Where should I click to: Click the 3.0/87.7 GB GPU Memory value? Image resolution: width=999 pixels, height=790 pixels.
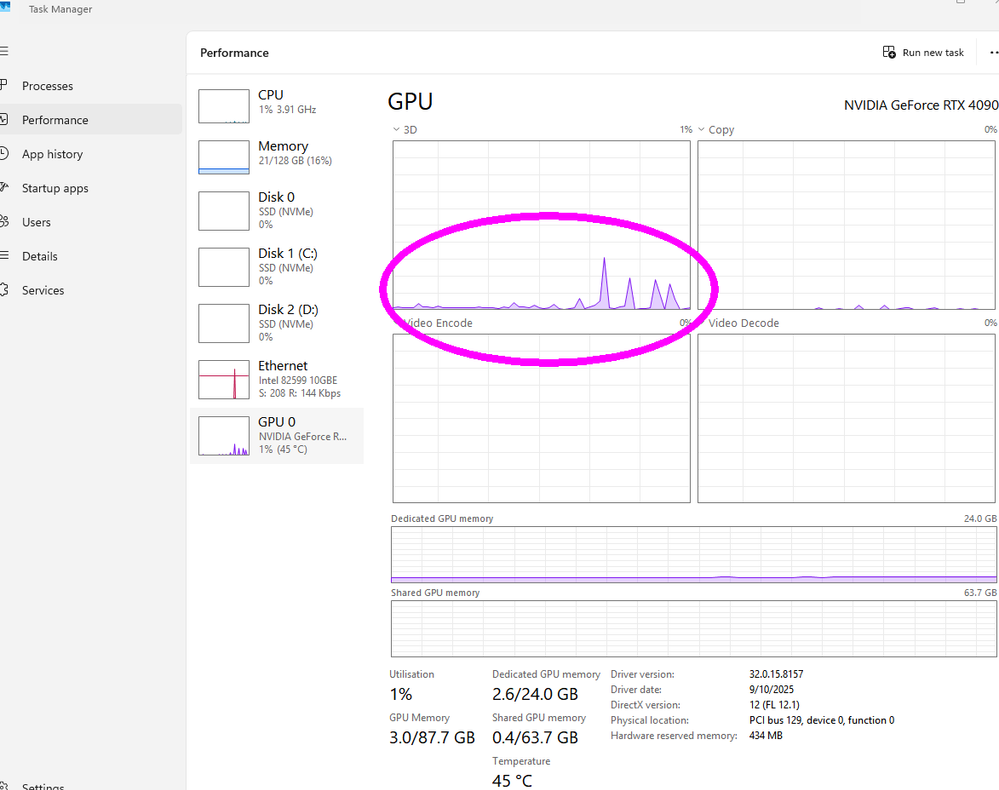(x=432, y=738)
